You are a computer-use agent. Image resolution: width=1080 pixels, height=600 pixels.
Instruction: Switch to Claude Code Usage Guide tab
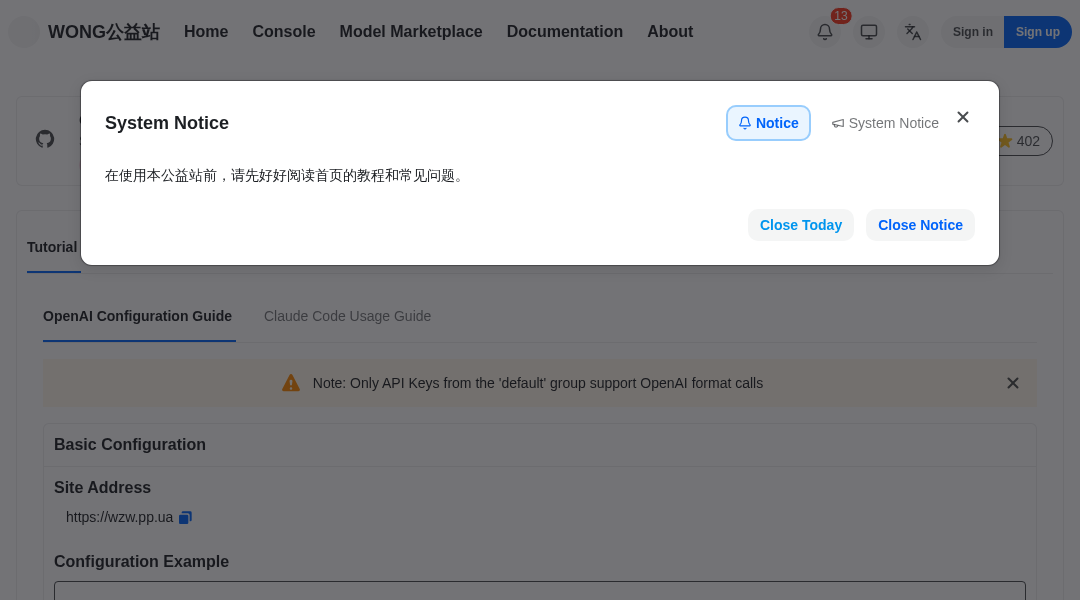(x=347, y=316)
